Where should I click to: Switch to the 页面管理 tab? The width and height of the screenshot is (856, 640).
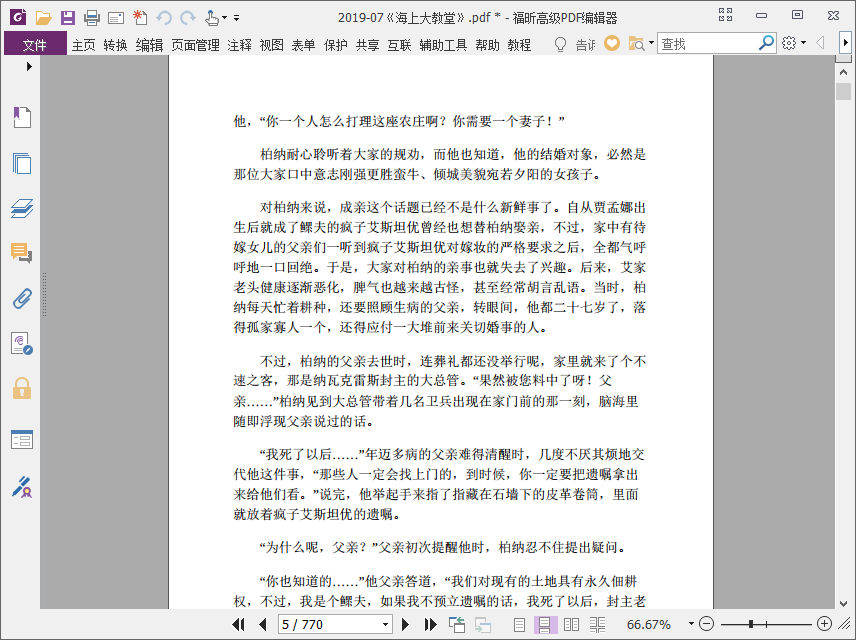click(x=195, y=45)
